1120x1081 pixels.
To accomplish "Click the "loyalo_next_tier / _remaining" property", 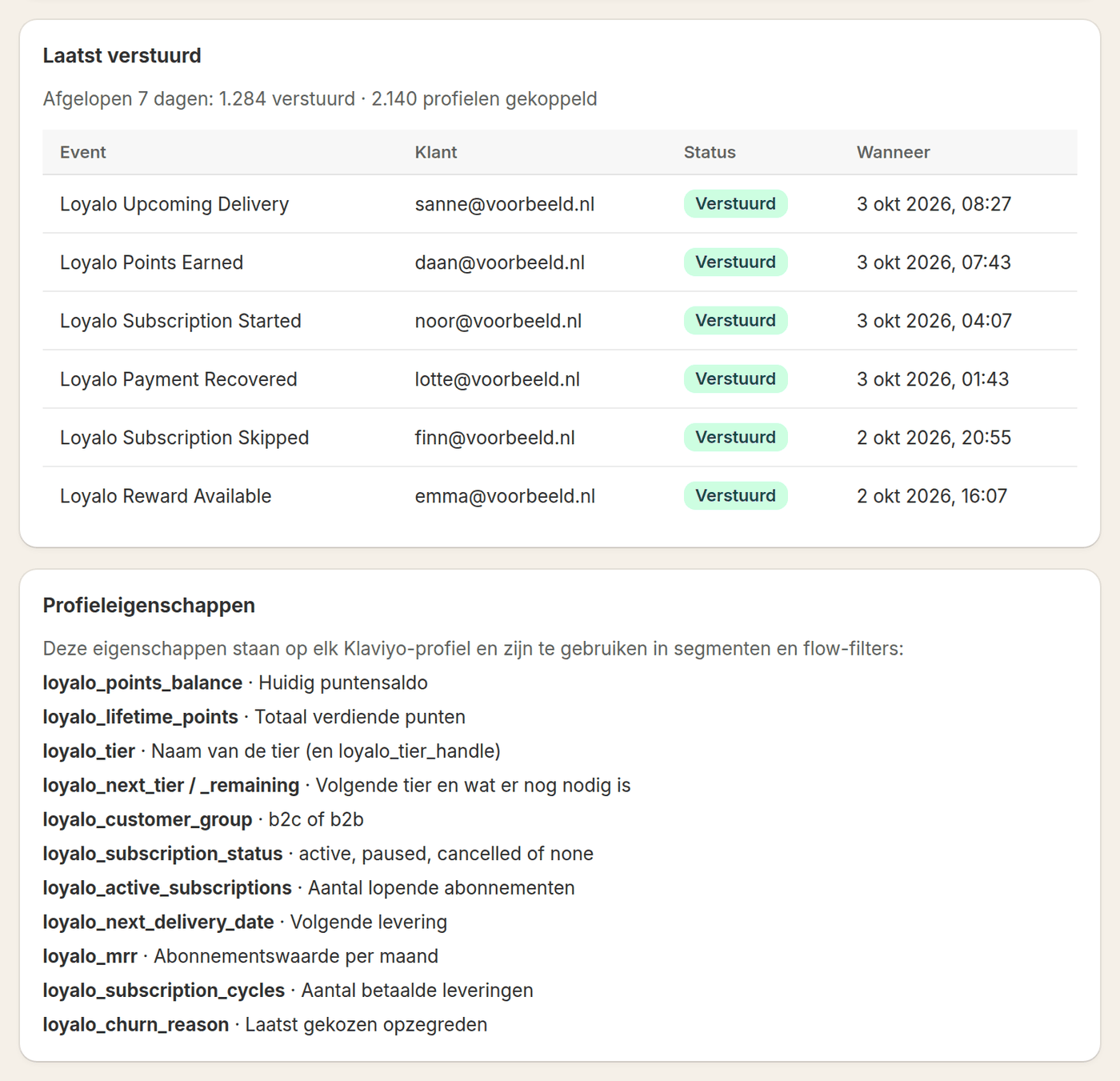I will [x=171, y=786].
